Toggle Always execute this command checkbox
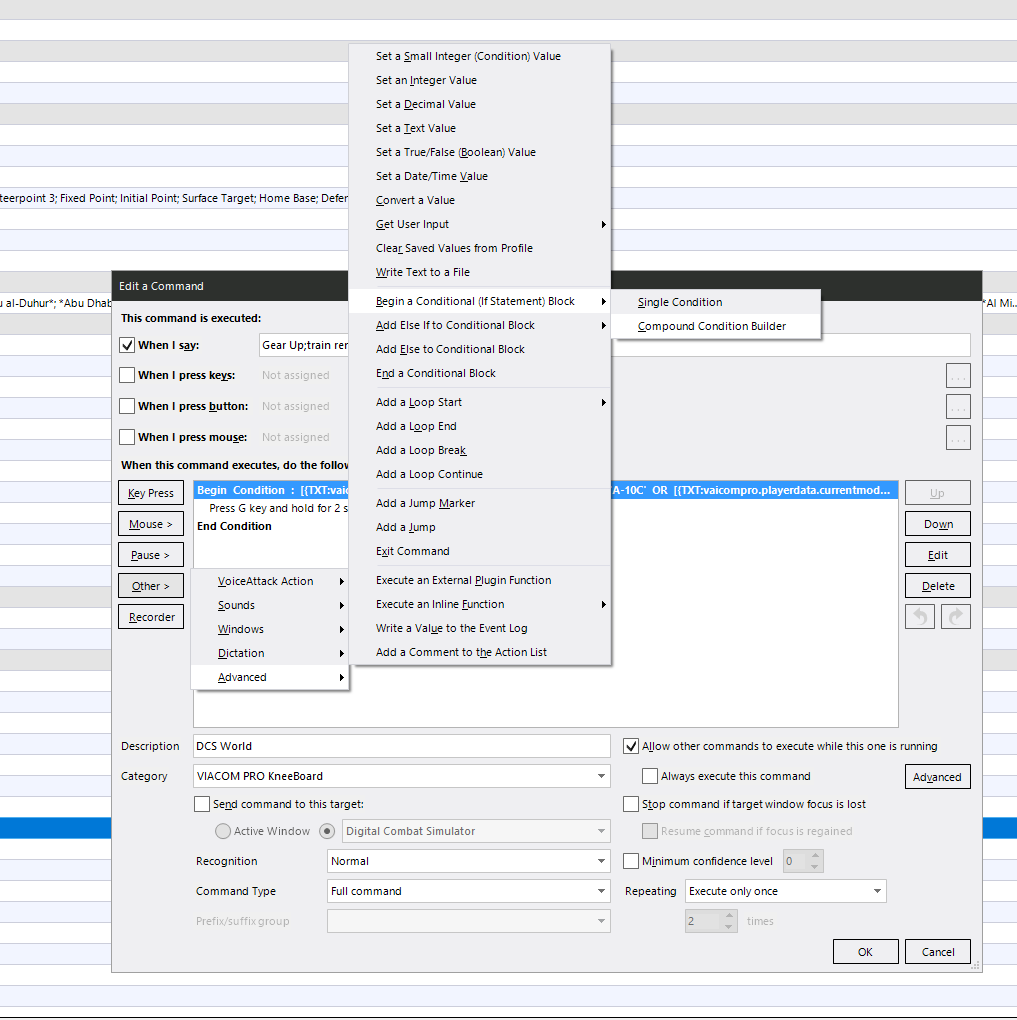The height and width of the screenshot is (1020, 1017). (x=649, y=776)
